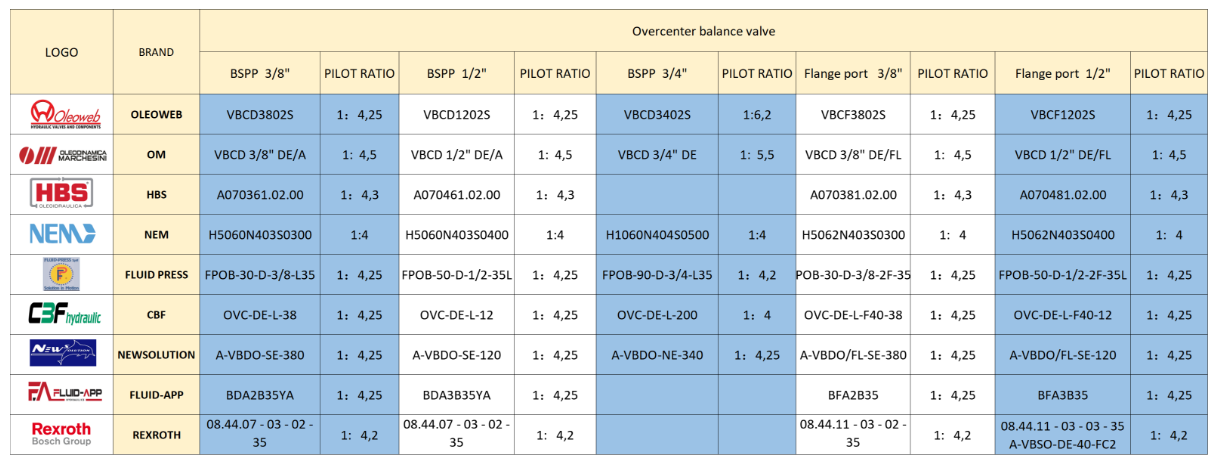Select the Oleodinamica Marchesini logo
Screen dimensions: 1217x463
click(x=62, y=155)
